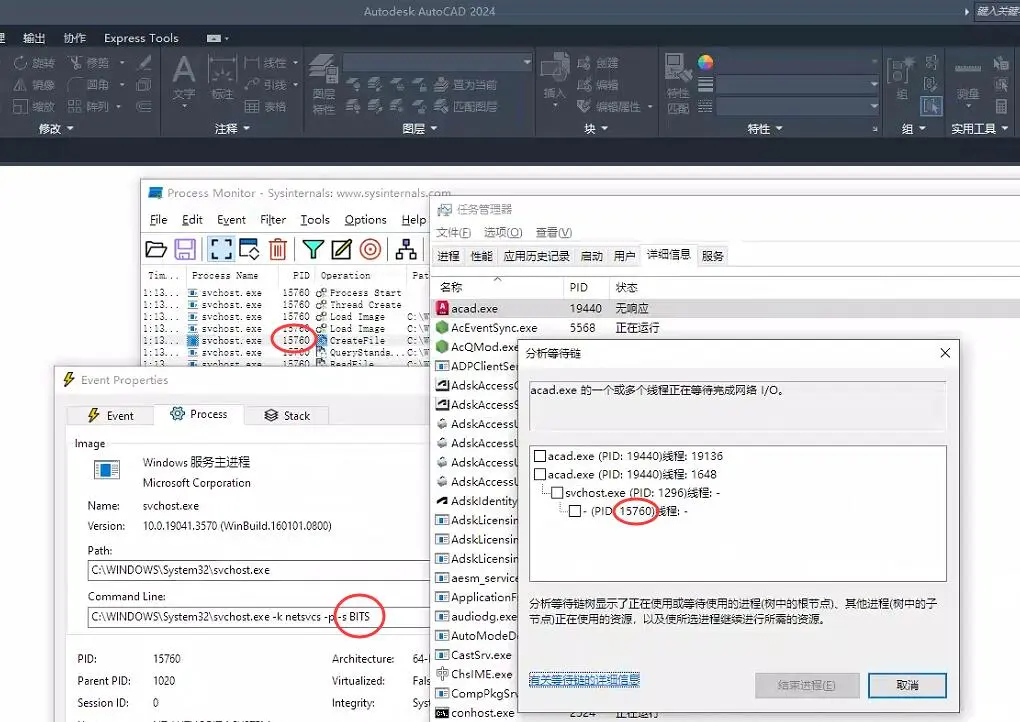This screenshot has width=1020, height=722.
Task: Expand the Block (块) panel in AutoCAD
Action: [x=596, y=129]
